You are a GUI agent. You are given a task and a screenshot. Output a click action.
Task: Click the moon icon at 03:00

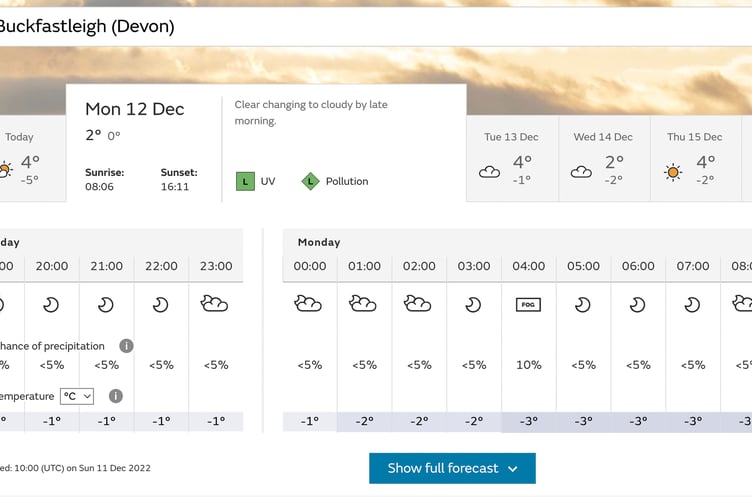(x=473, y=304)
